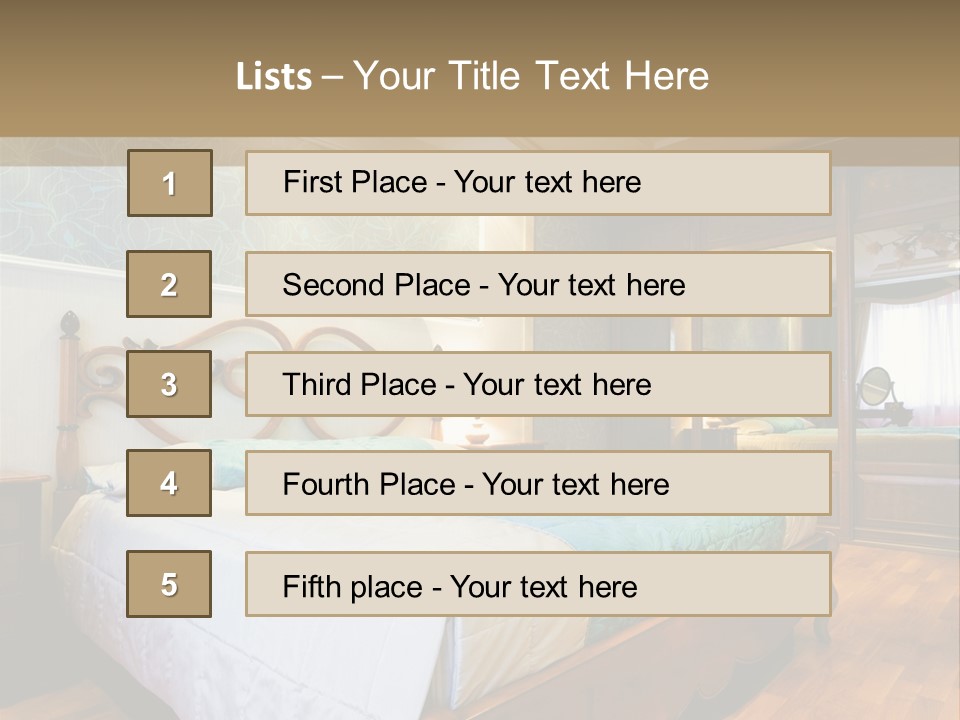Click the round mirror in background photo
This screenshot has height=720, width=960.
pyautogui.click(x=876, y=386)
